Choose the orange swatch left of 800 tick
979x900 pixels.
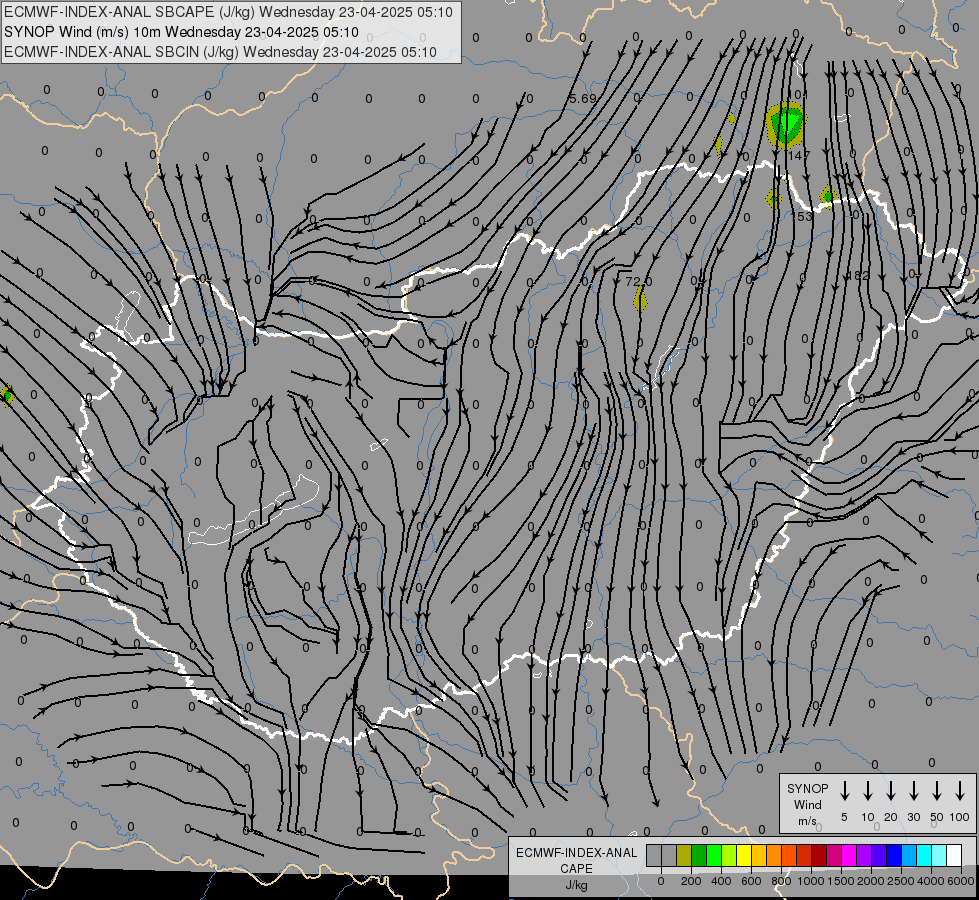pos(774,855)
